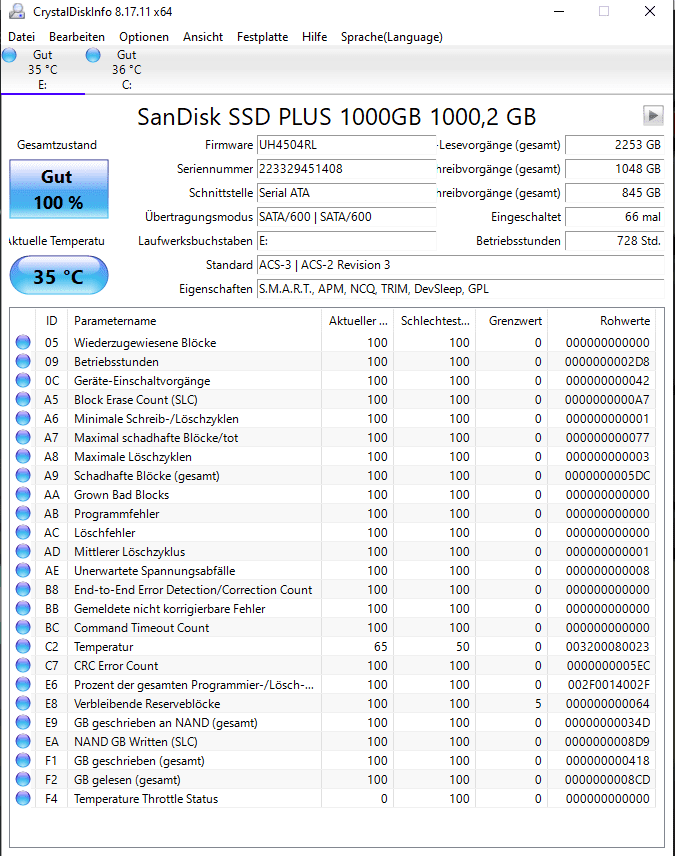675x856 pixels.
Task: Open the Datei menu
Action: 21,37
